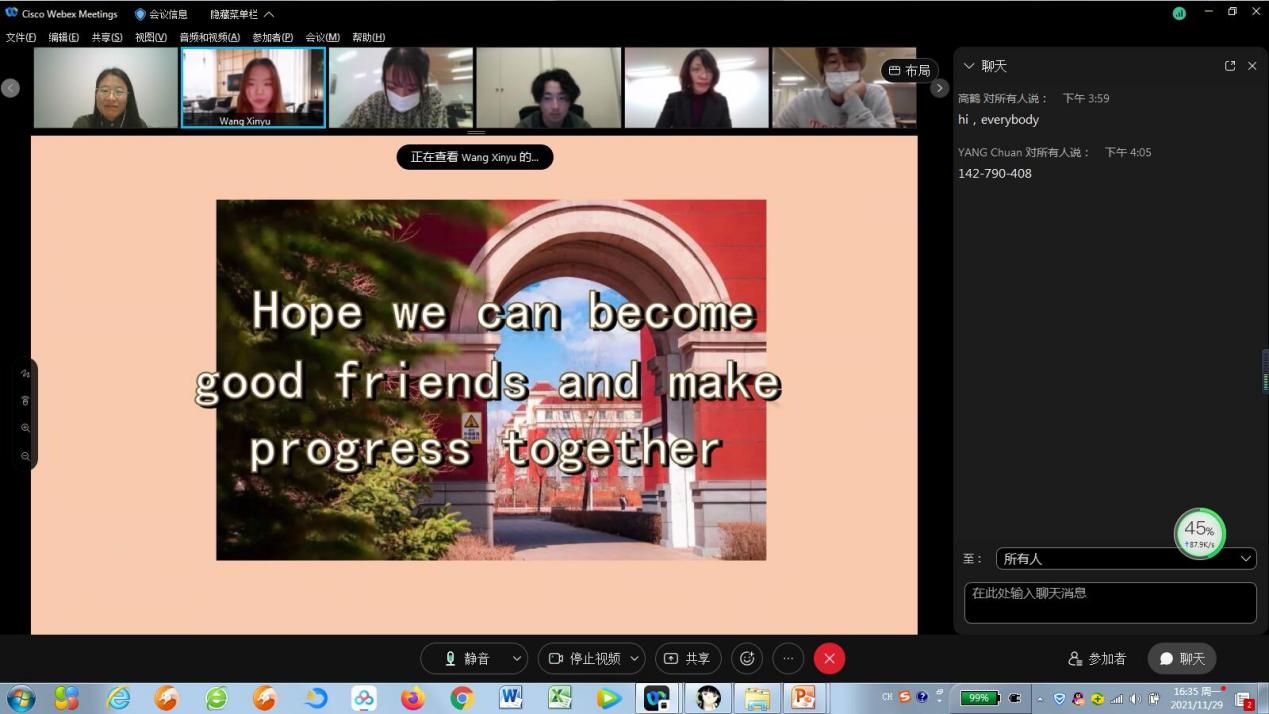Screen dimensions: 1269x714
Task: Expand audio options arrow beside 静音
Action: [x=516, y=658]
